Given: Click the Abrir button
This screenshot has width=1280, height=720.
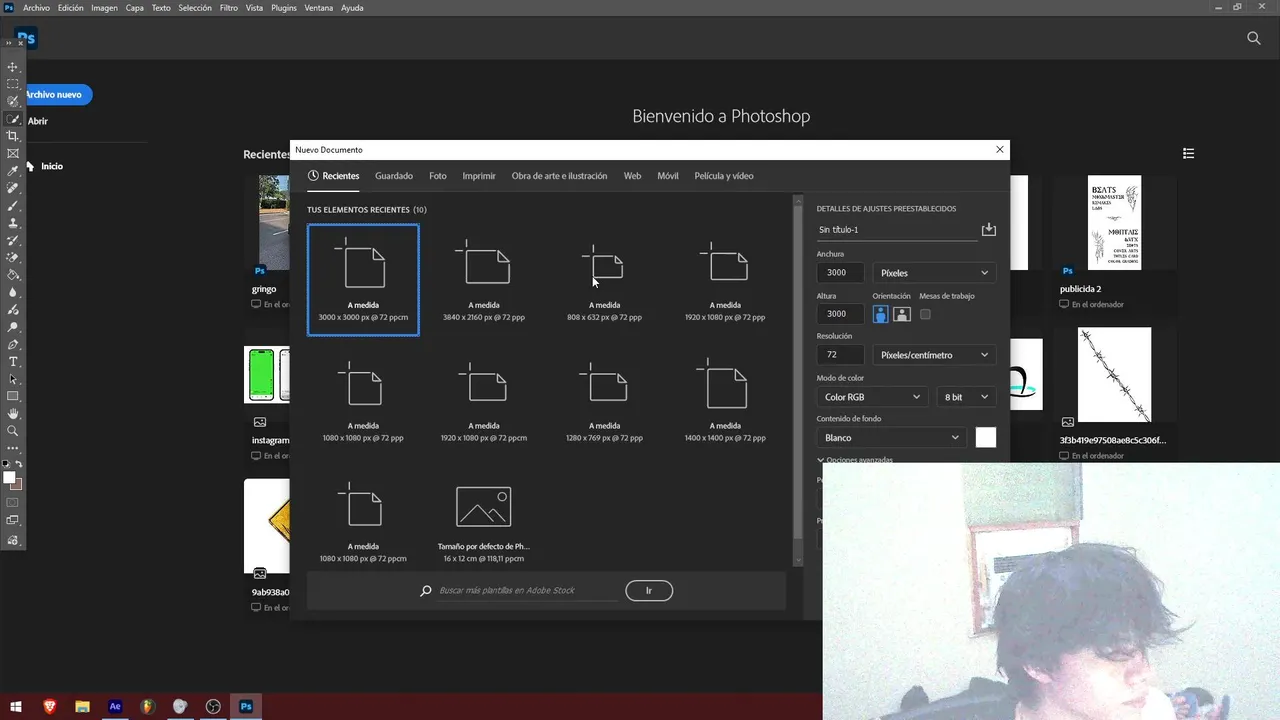Looking at the screenshot, I should point(38,121).
